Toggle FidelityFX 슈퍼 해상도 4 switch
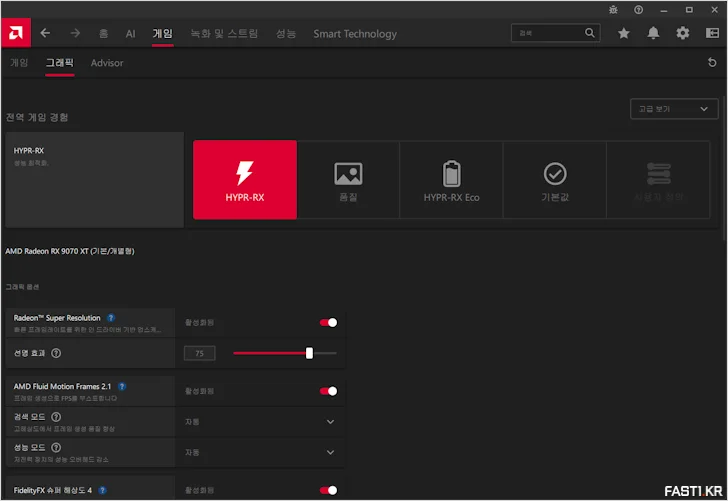The image size is (728, 501). tap(328, 490)
